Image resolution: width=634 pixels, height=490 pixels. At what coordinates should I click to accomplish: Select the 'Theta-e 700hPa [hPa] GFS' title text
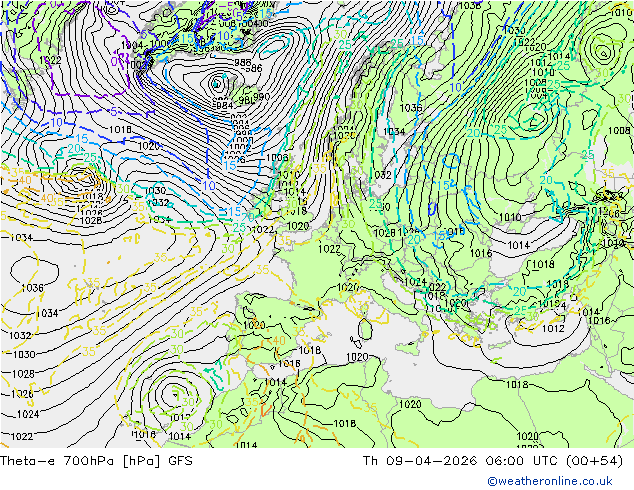(96, 461)
